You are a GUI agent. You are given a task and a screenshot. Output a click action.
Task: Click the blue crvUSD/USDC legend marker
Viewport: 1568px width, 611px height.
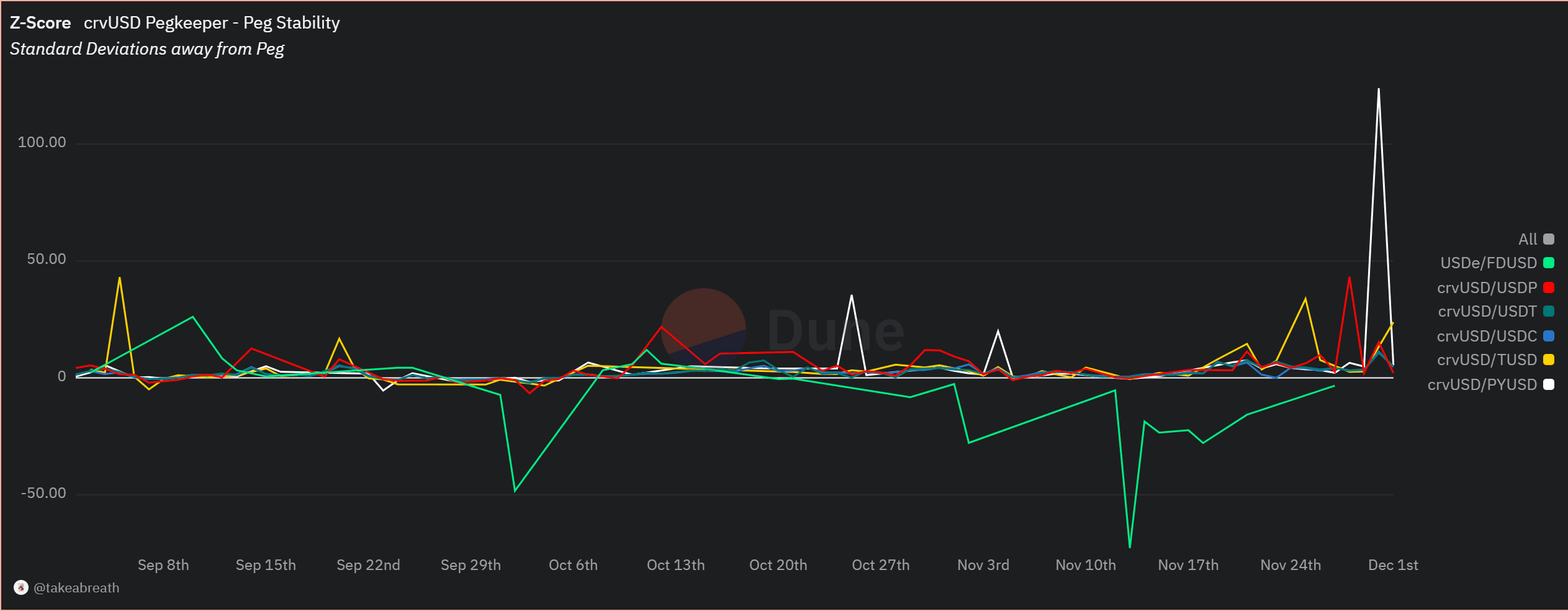(x=1549, y=336)
